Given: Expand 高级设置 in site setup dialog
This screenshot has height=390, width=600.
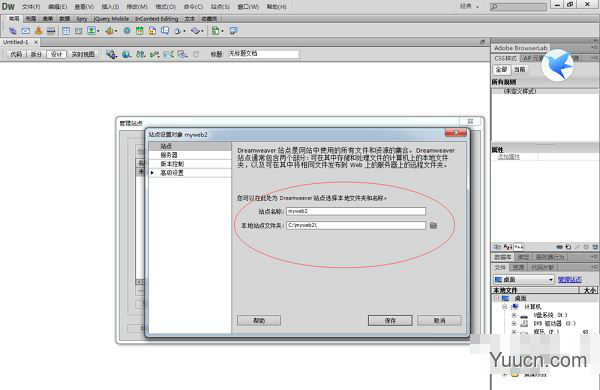Looking at the screenshot, I should click(152, 173).
